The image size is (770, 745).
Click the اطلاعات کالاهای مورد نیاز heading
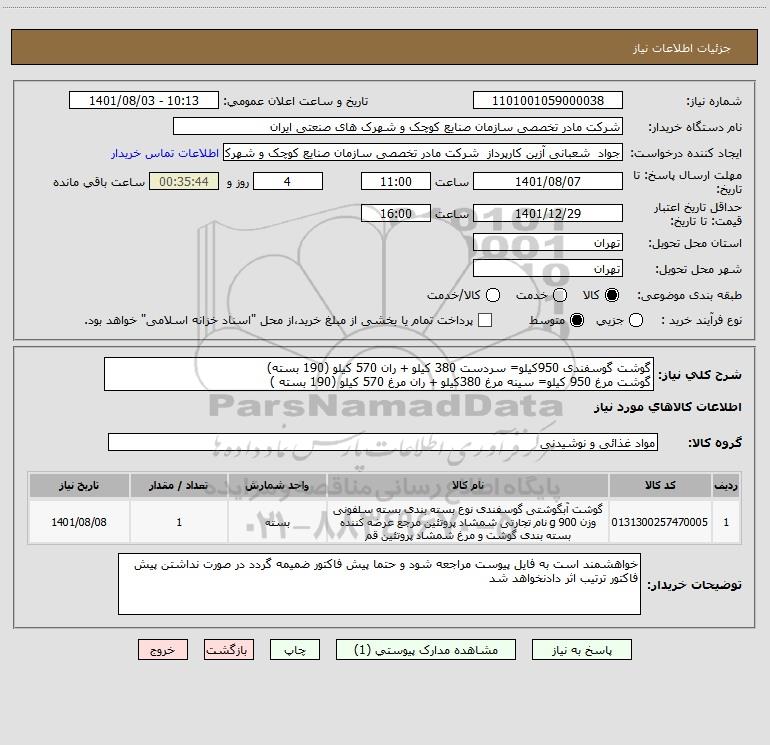coord(667,407)
